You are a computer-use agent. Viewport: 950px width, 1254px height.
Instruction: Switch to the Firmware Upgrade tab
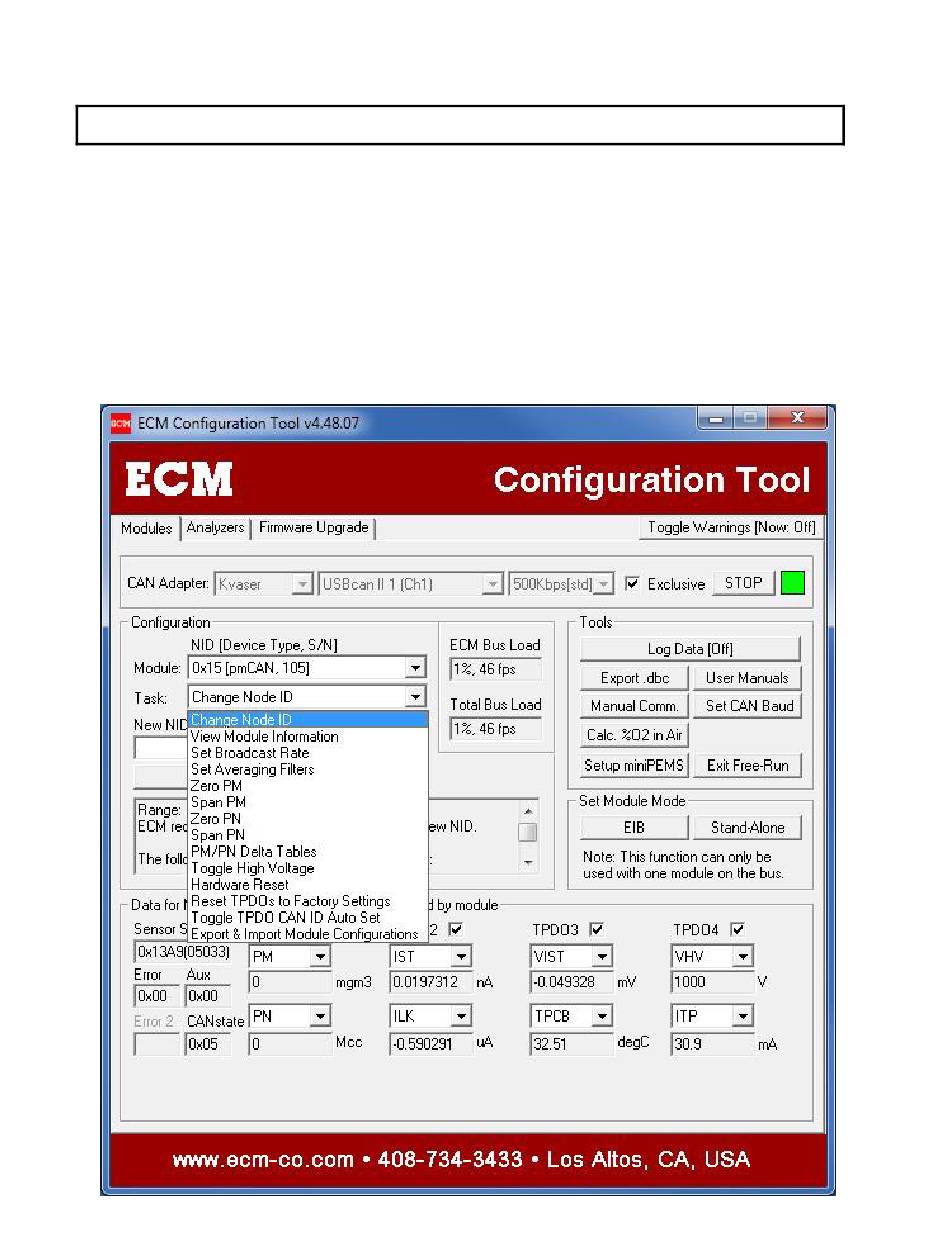pos(313,527)
